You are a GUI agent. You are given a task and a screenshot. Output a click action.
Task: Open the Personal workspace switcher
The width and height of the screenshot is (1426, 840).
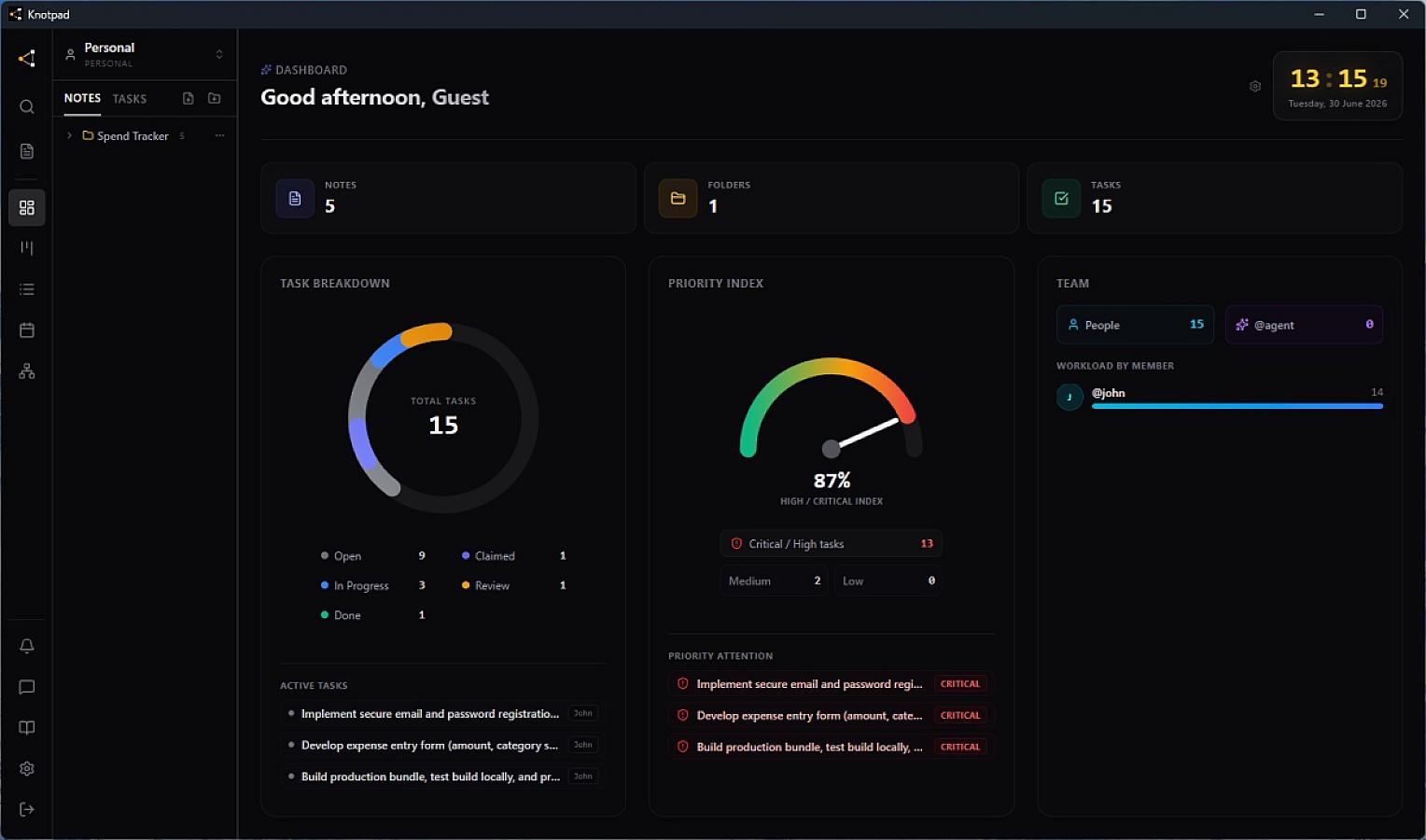tap(145, 54)
